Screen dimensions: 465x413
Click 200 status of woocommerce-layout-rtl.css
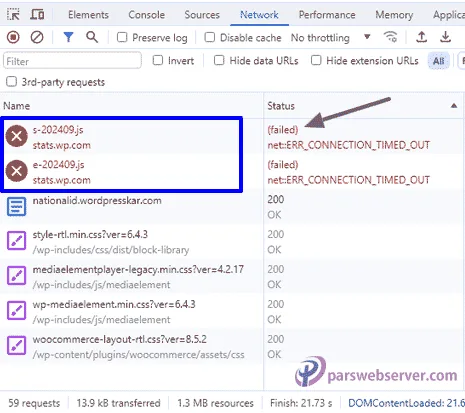(276, 339)
